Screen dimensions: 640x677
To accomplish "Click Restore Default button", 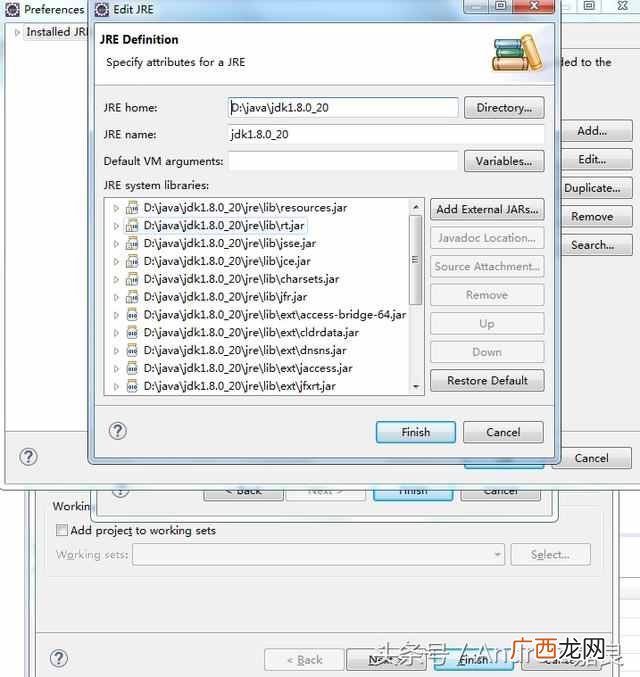I will coord(487,380).
